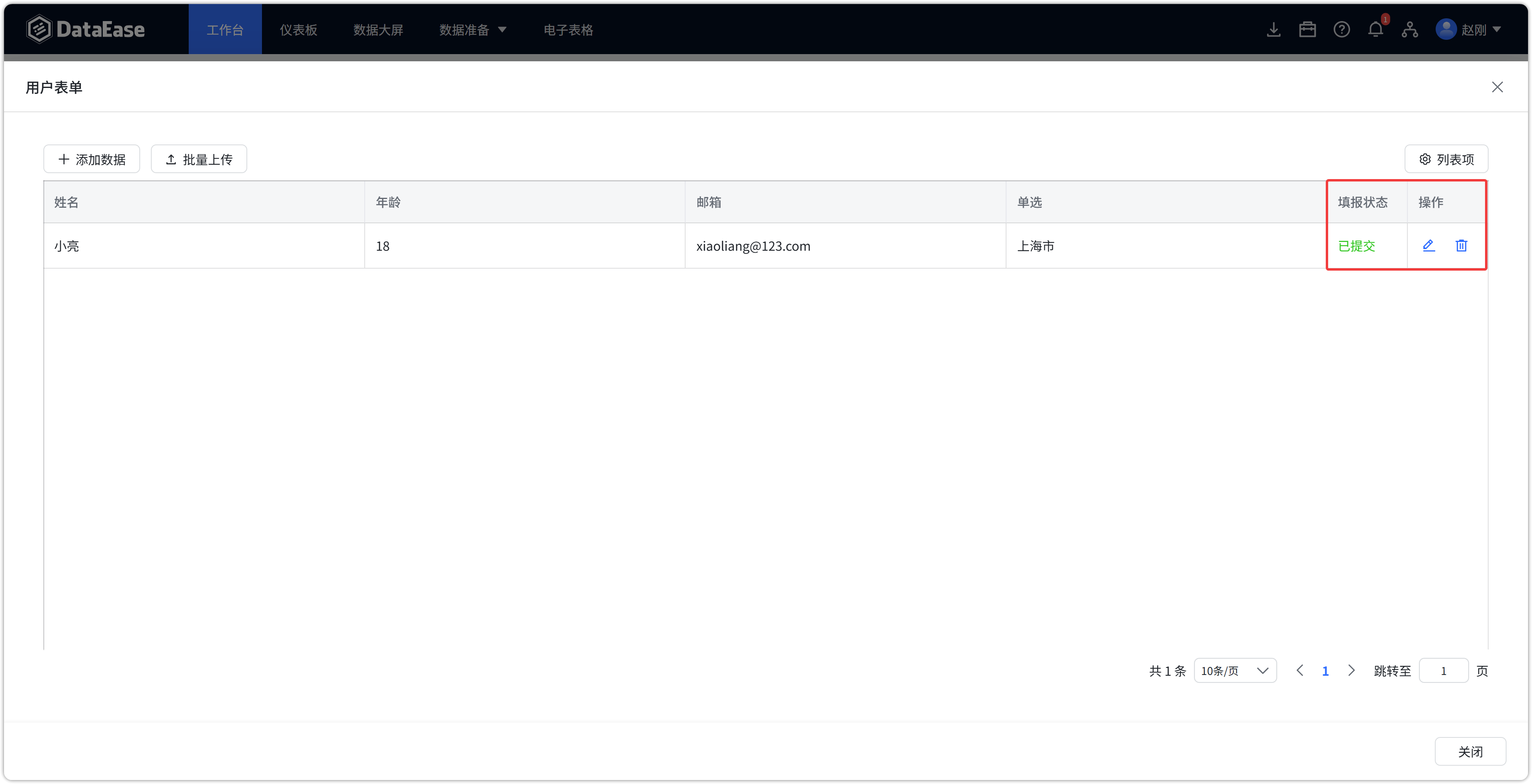The width and height of the screenshot is (1532, 784).
Task: Delete the 小亮 row with trash icon
Action: (x=1461, y=246)
